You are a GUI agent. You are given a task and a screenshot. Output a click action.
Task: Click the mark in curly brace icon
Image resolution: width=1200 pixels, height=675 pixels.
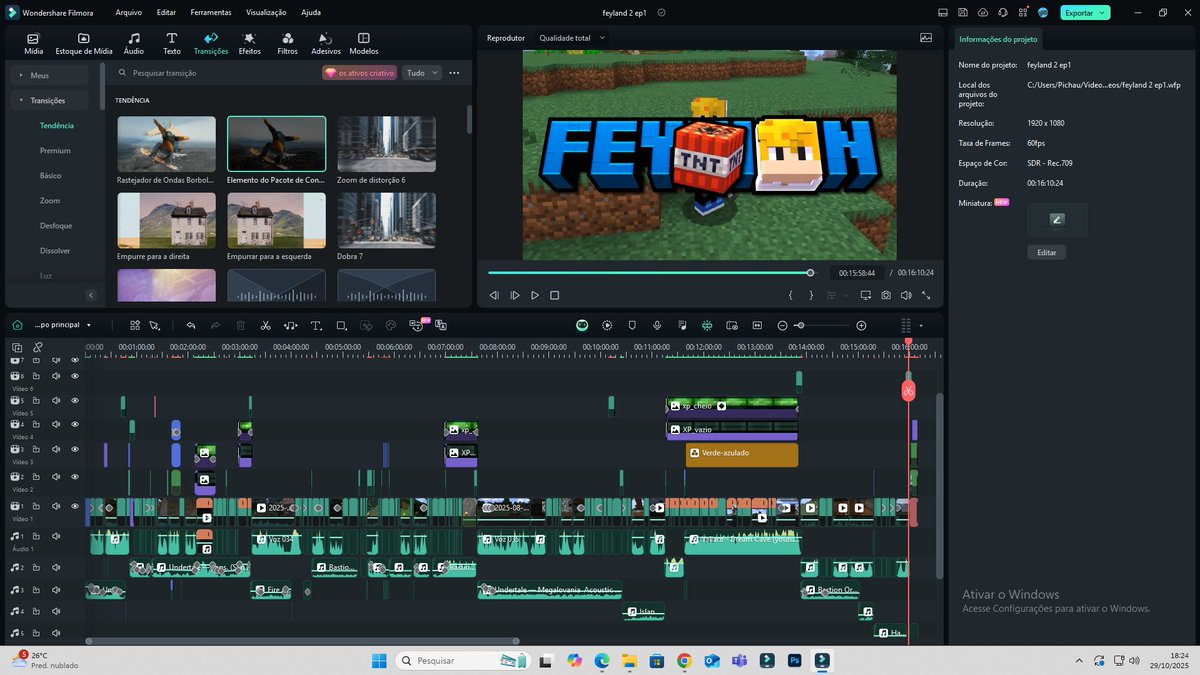[790, 295]
